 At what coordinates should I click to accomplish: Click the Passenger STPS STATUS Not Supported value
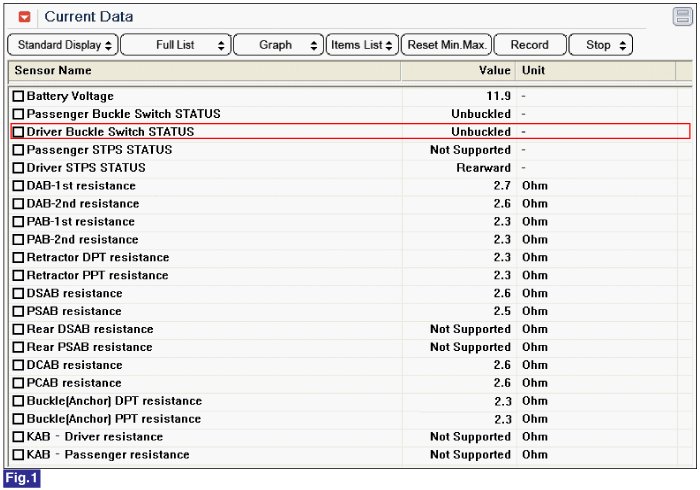(x=470, y=150)
